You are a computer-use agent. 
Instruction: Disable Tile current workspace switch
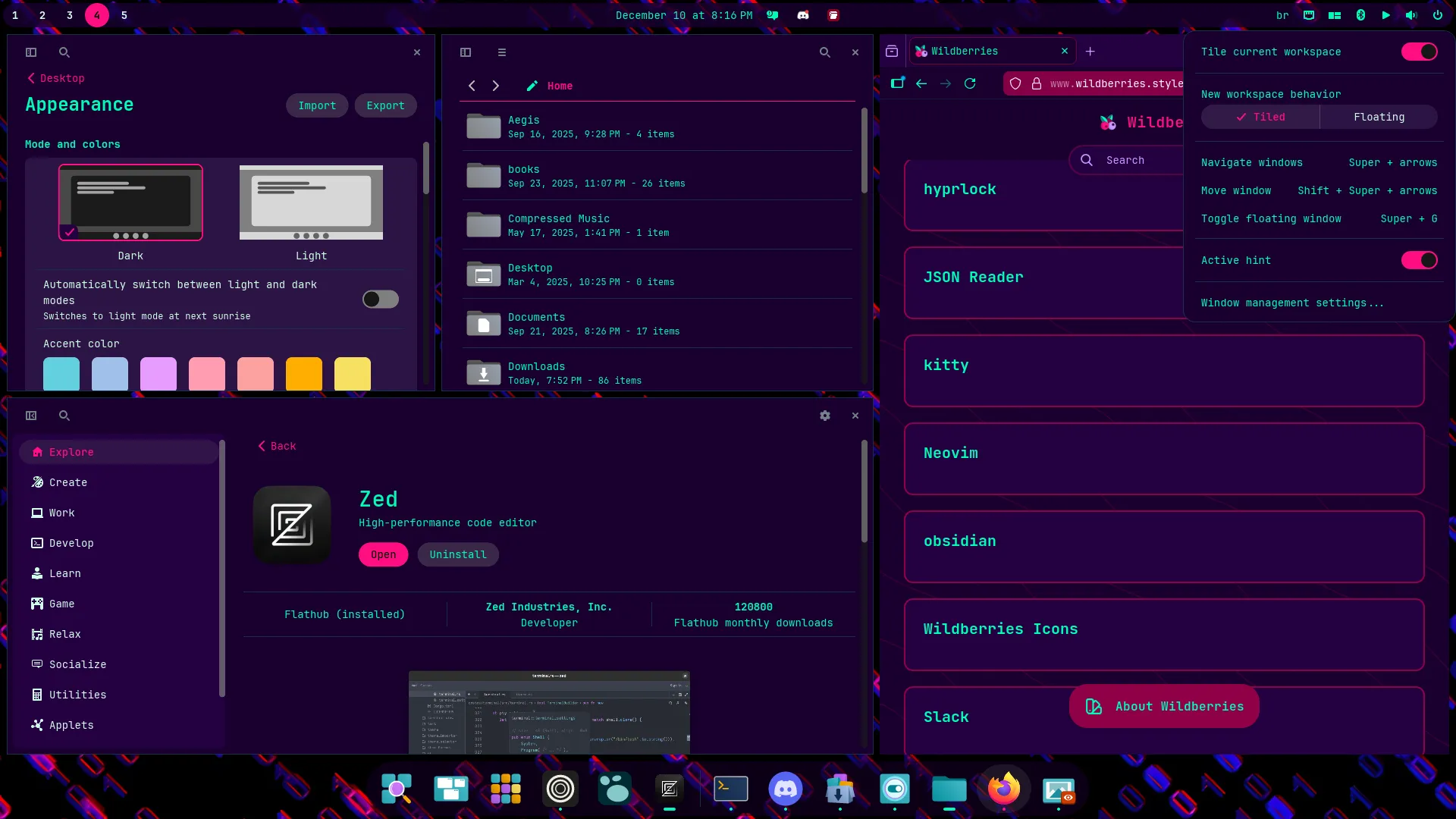point(1418,52)
